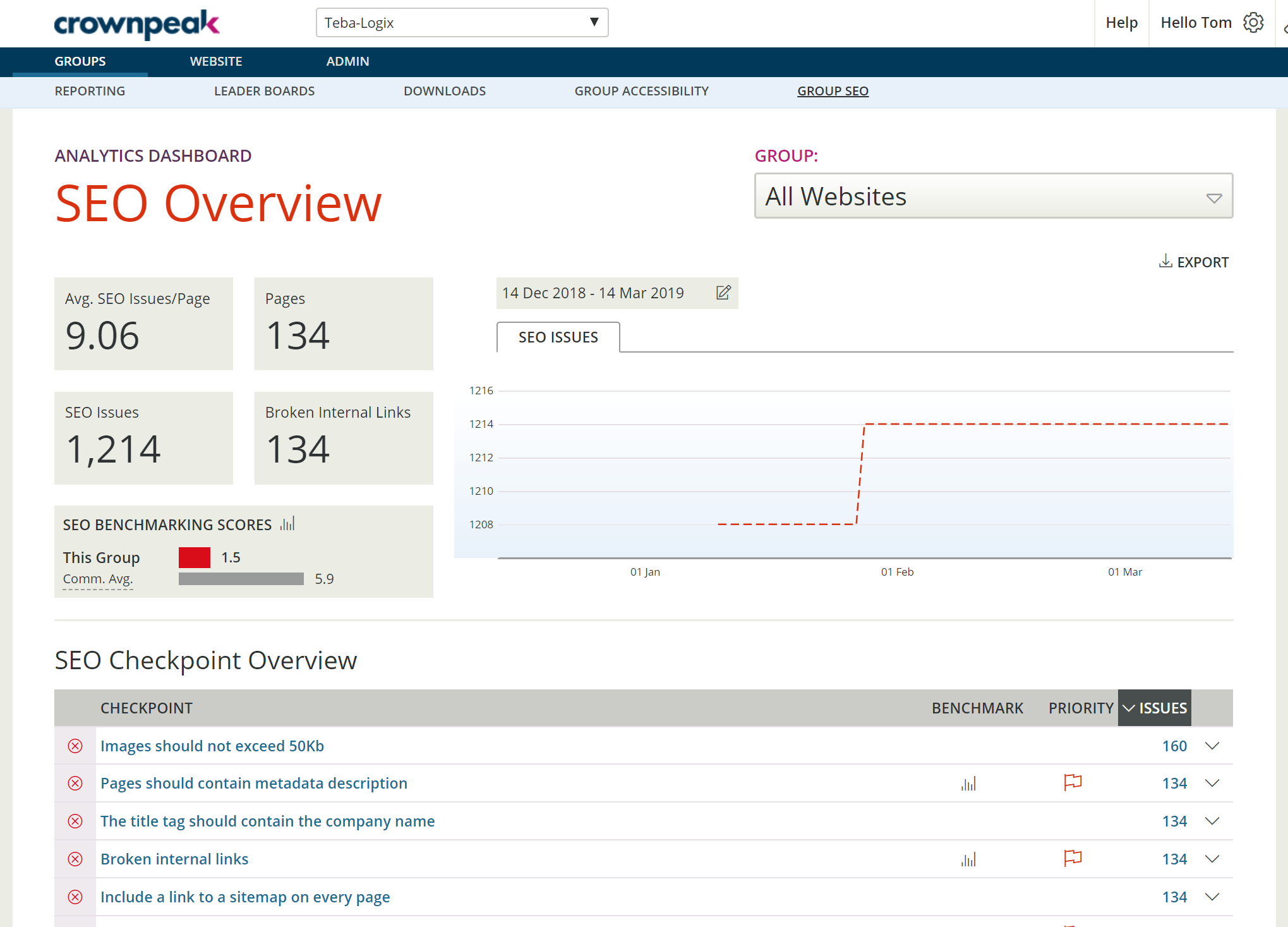Click the chart icon beside SEO BENCHMARKING SCORES

[287, 523]
